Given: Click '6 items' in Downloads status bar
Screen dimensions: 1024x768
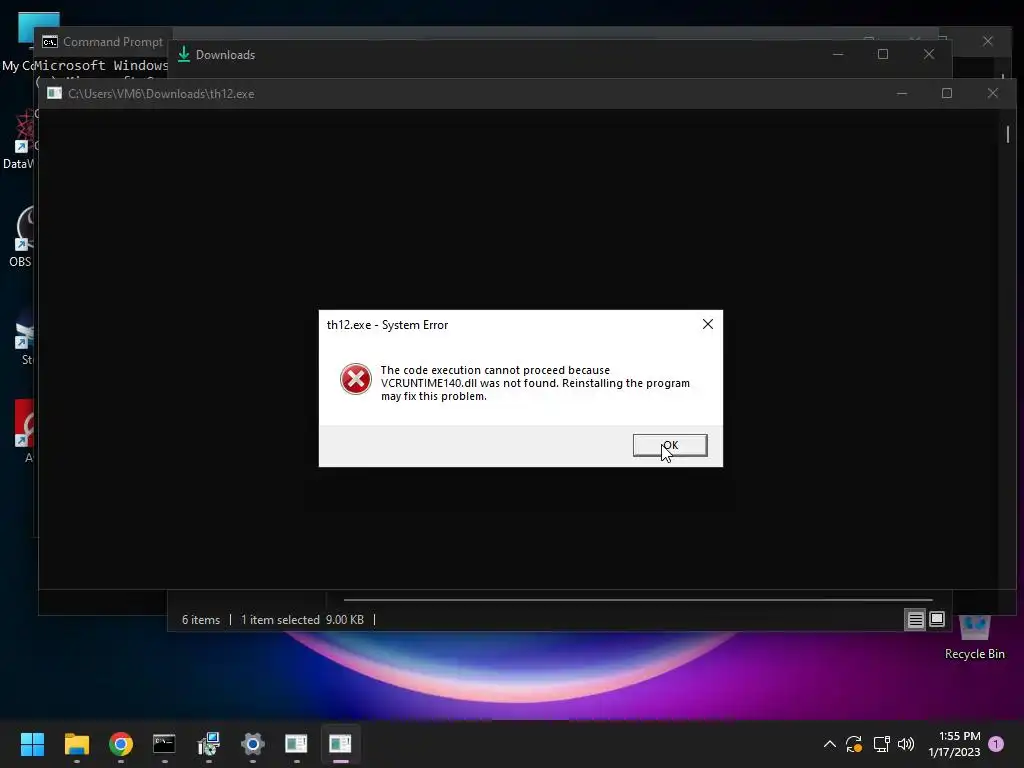Looking at the screenshot, I should pyautogui.click(x=201, y=620).
